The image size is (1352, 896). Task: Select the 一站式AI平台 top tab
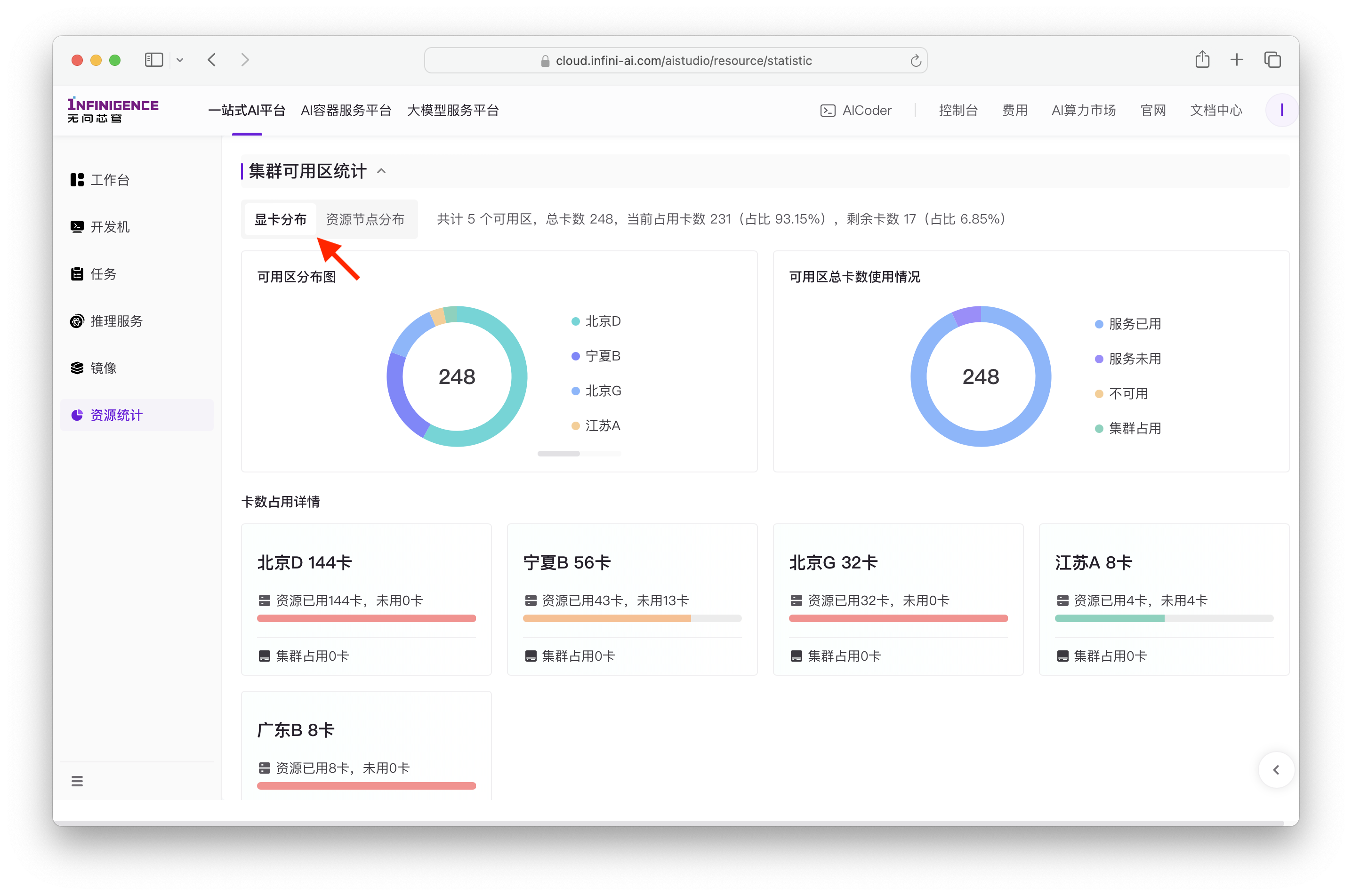point(247,110)
